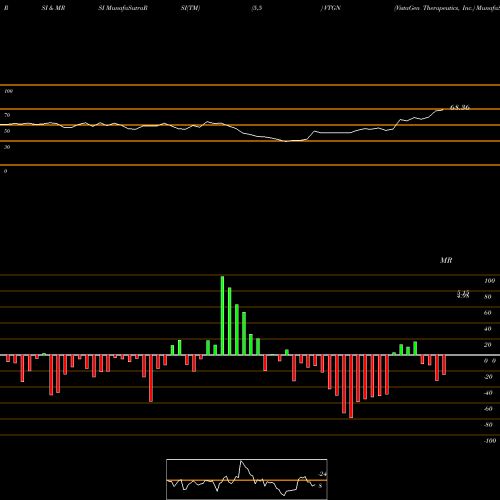
Task: Click the 'SI(TM)' header label
Action: click(190, 8)
